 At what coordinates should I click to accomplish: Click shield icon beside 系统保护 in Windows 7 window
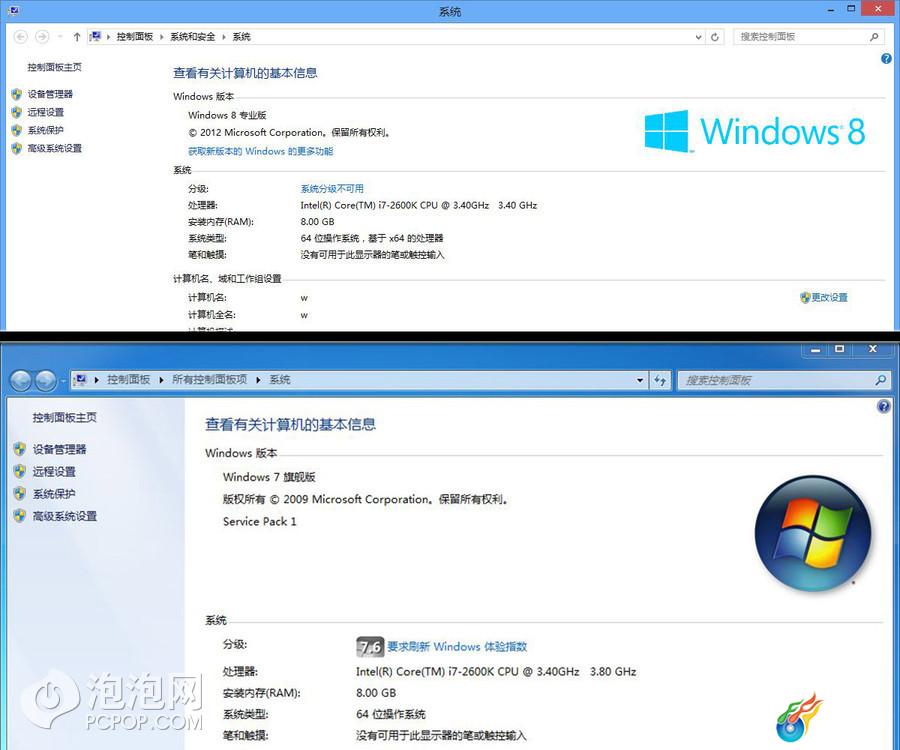[x=20, y=493]
